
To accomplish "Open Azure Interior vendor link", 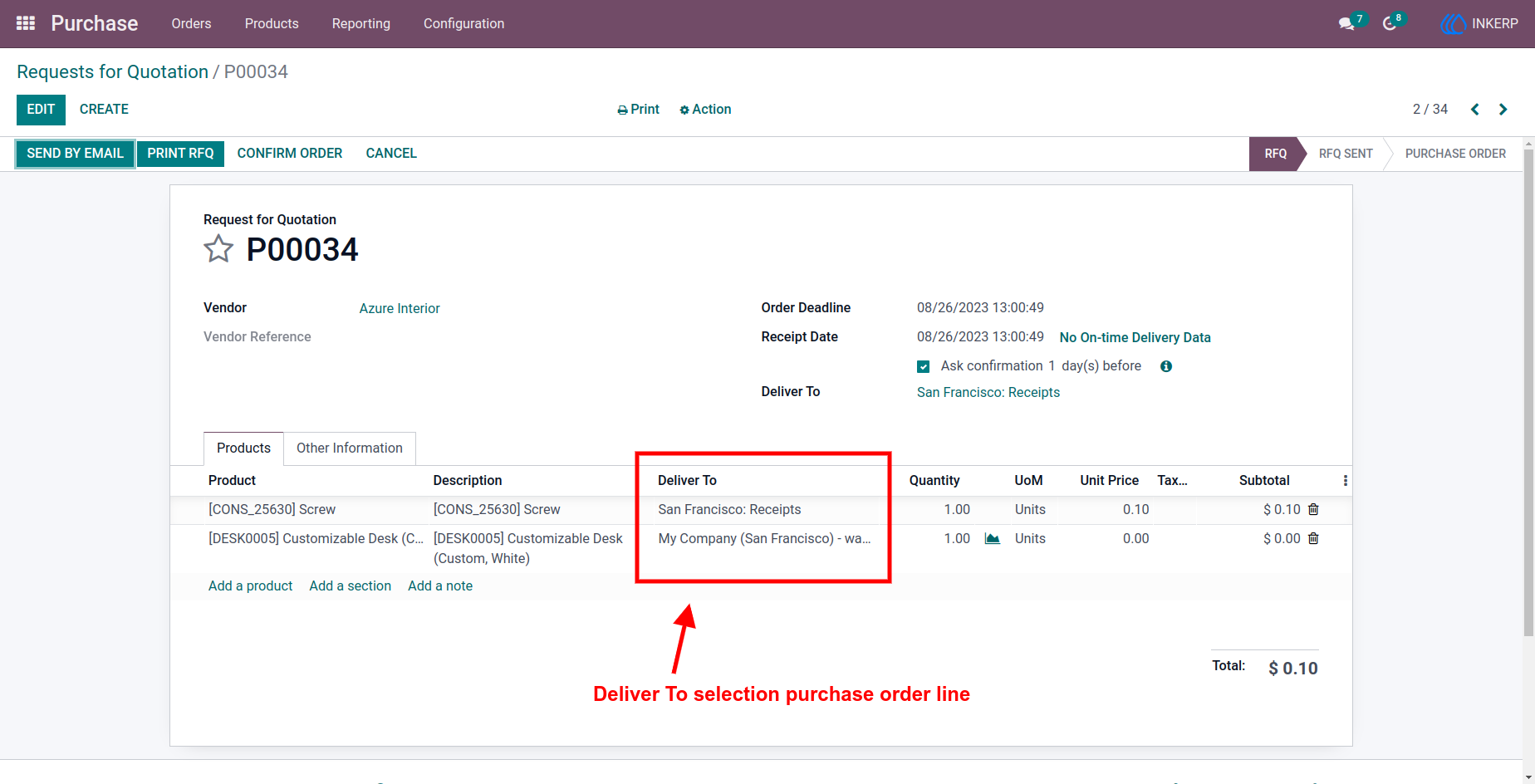I will tap(400, 309).
